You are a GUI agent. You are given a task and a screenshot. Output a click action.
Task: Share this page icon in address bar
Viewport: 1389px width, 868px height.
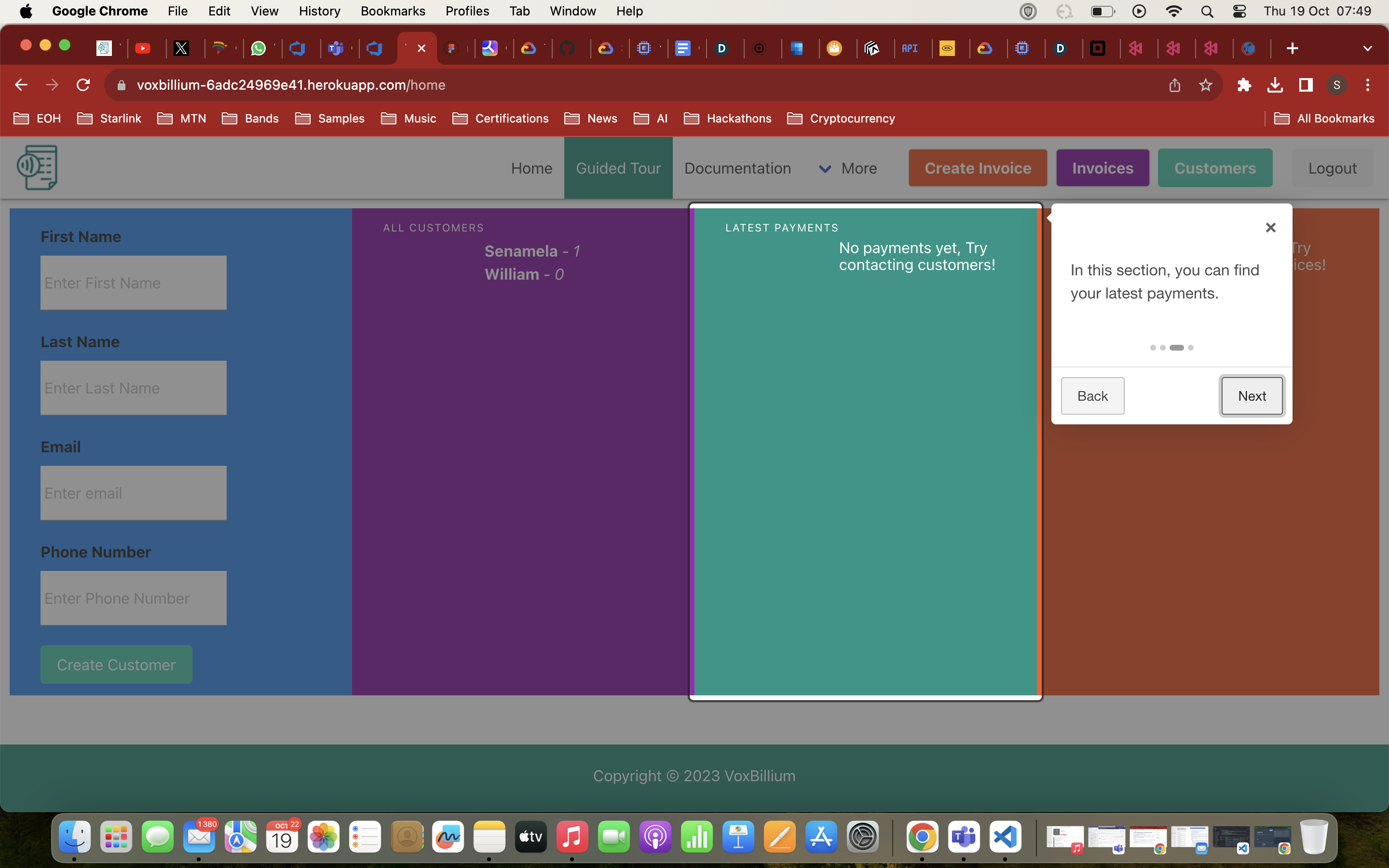[1174, 85]
